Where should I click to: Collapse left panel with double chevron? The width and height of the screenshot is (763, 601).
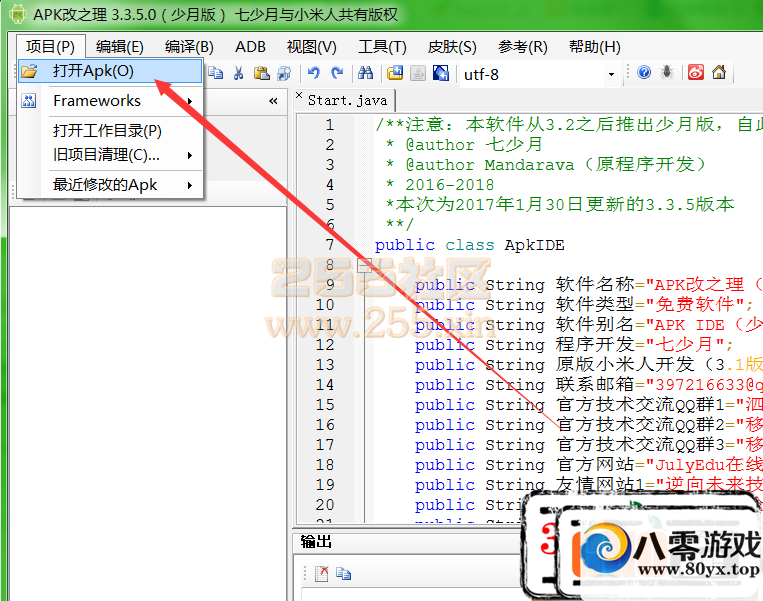click(273, 101)
